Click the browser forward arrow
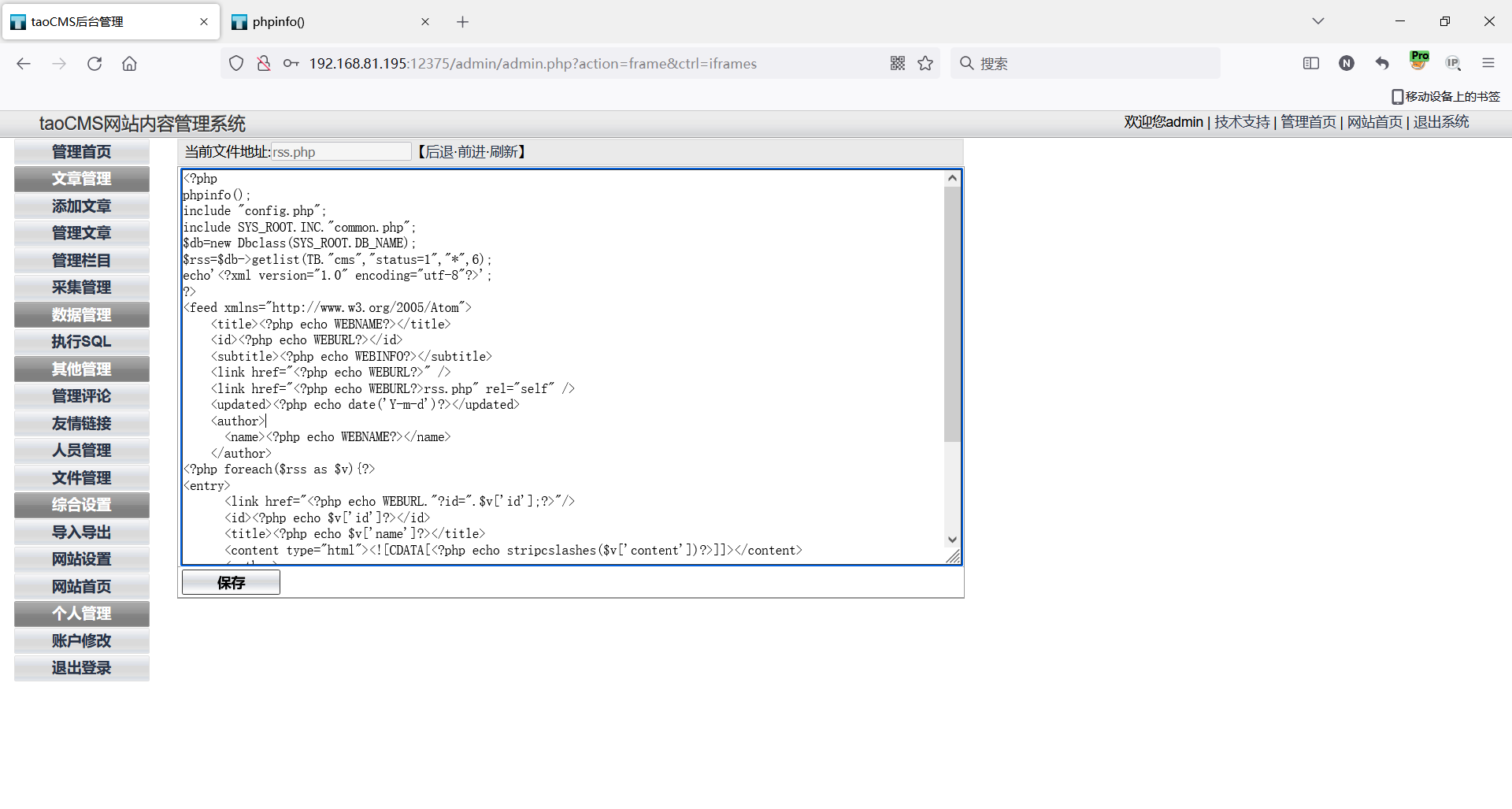 pyautogui.click(x=59, y=64)
